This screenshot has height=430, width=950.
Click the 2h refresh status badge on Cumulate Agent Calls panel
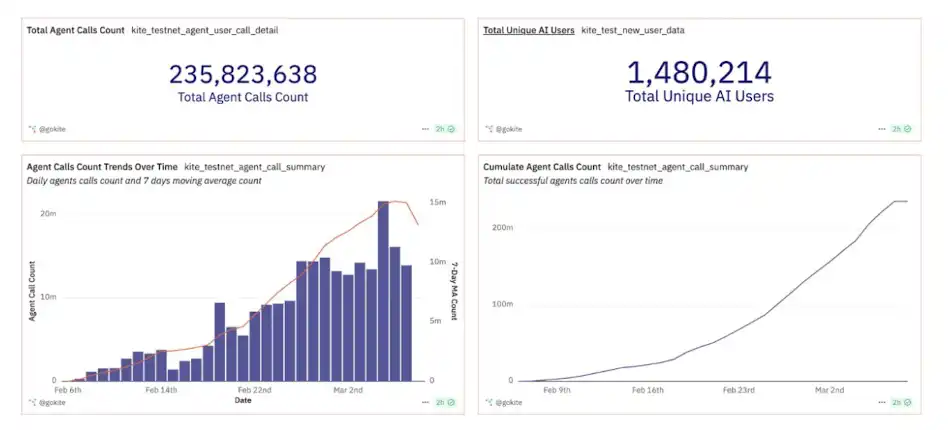click(x=902, y=402)
